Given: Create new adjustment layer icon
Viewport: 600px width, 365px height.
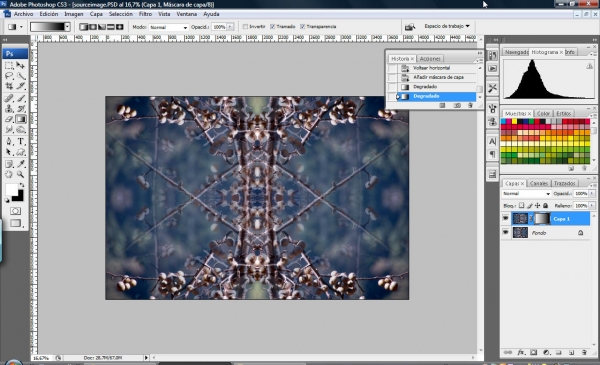Looking at the screenshot, I should pyautogui.click(x=546, y=352).
